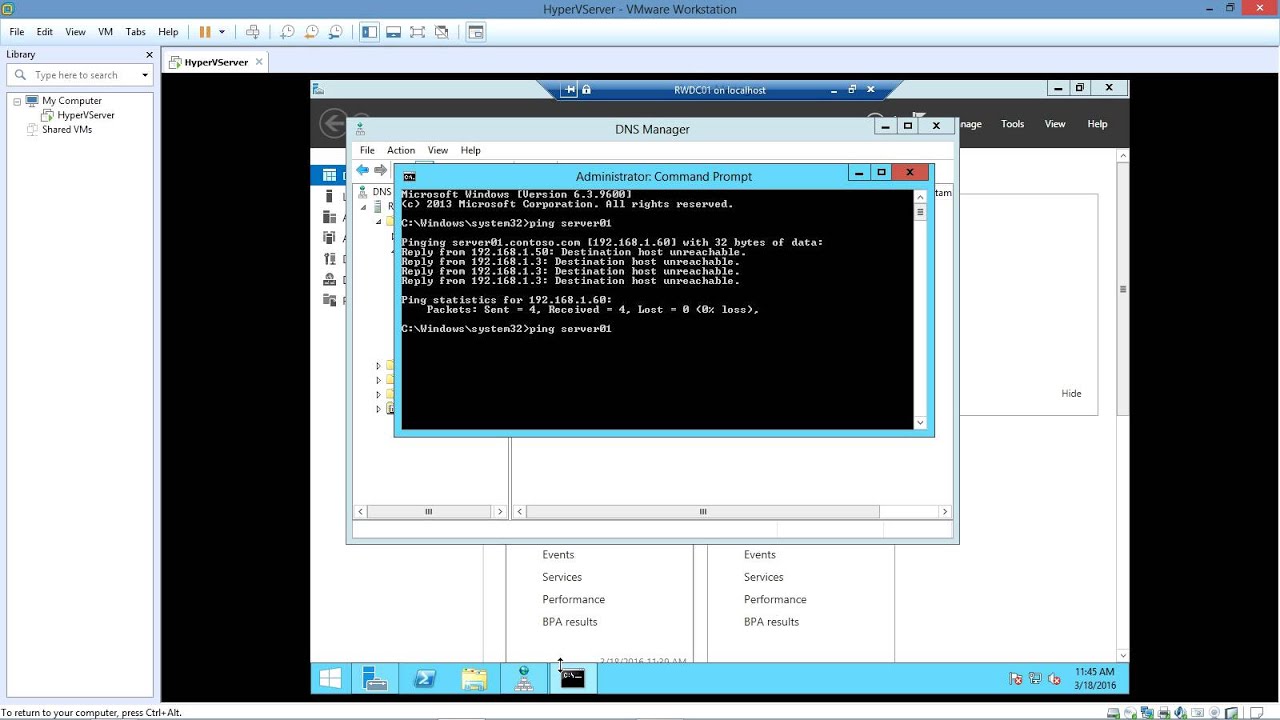
Task: Click BPA results link in the left tile
Action: coord(570,622)
